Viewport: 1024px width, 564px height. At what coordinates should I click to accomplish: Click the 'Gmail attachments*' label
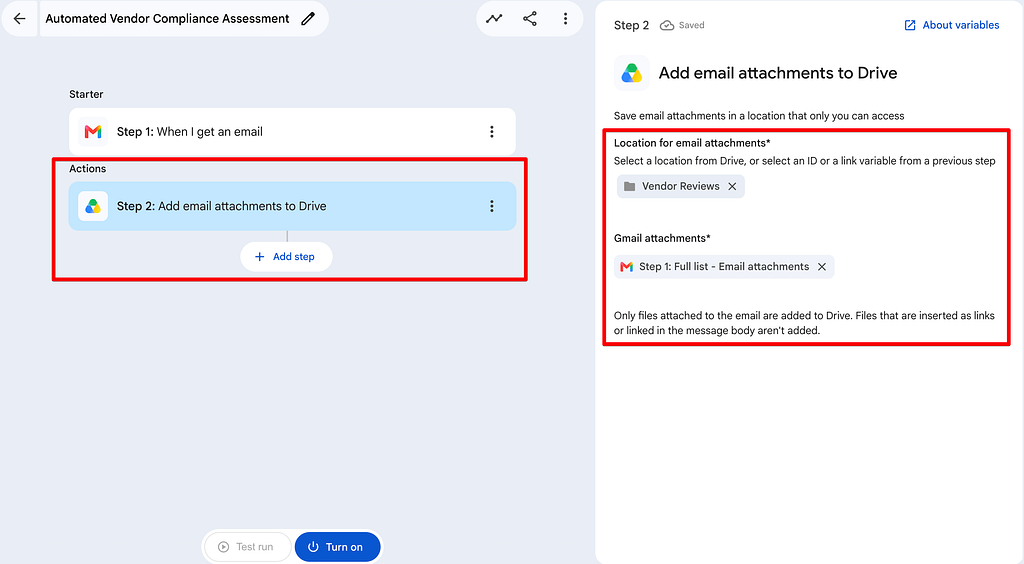(x=662, y=238)
